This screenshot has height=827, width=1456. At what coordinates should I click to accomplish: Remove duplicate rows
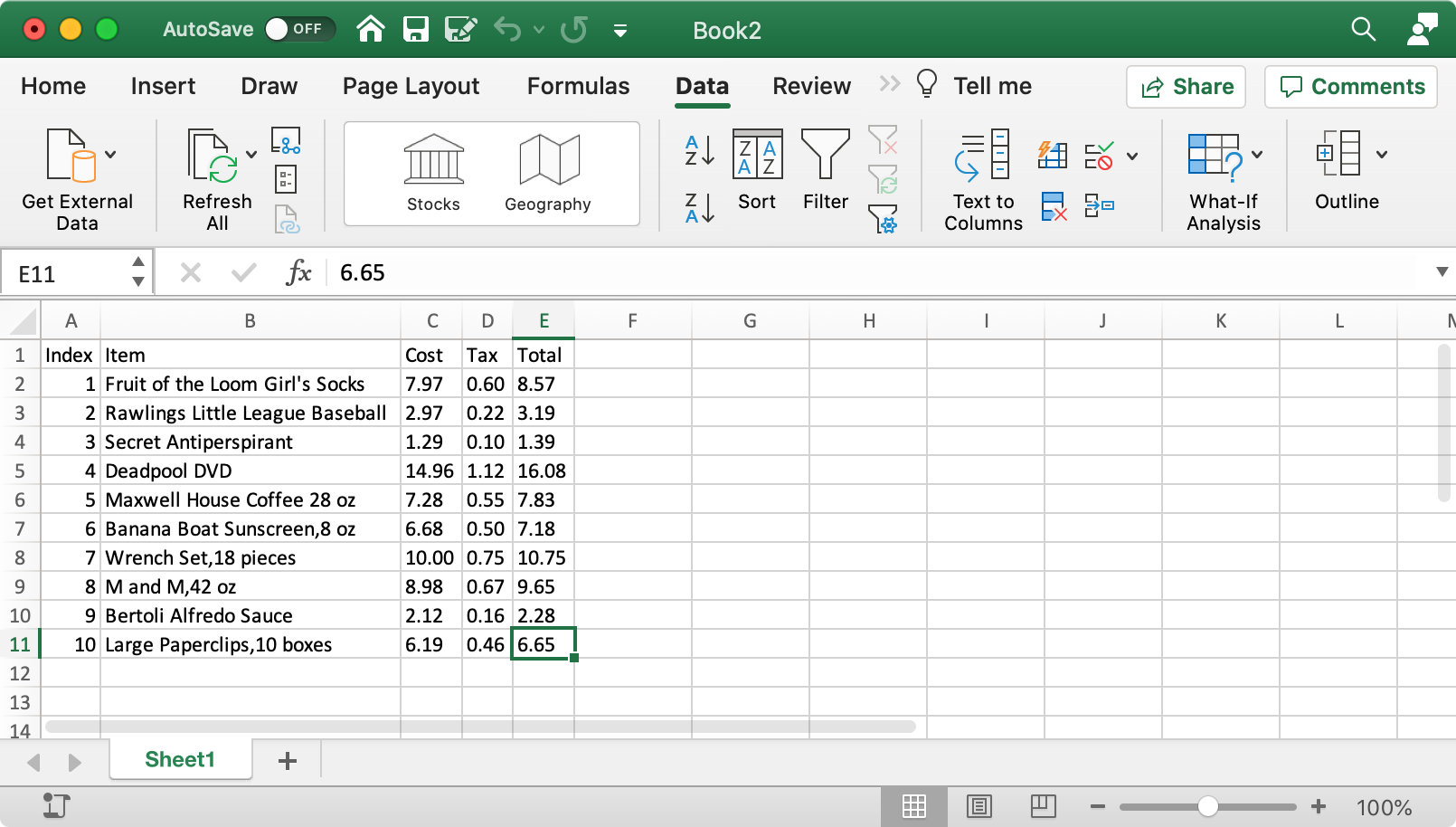tap(1052, 206)
